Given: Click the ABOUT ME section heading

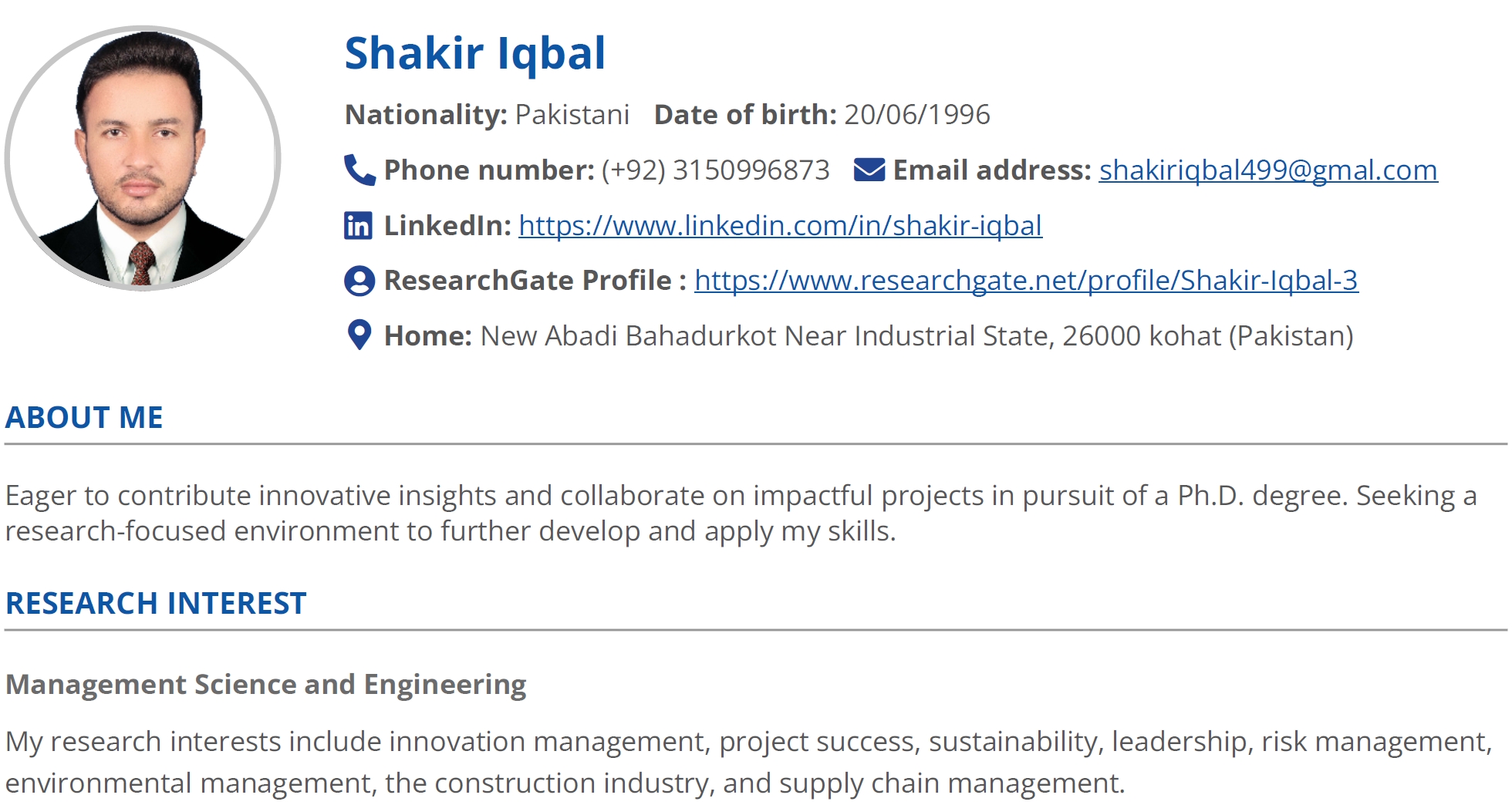Looking at the screenshot, I should click(84, 417).
